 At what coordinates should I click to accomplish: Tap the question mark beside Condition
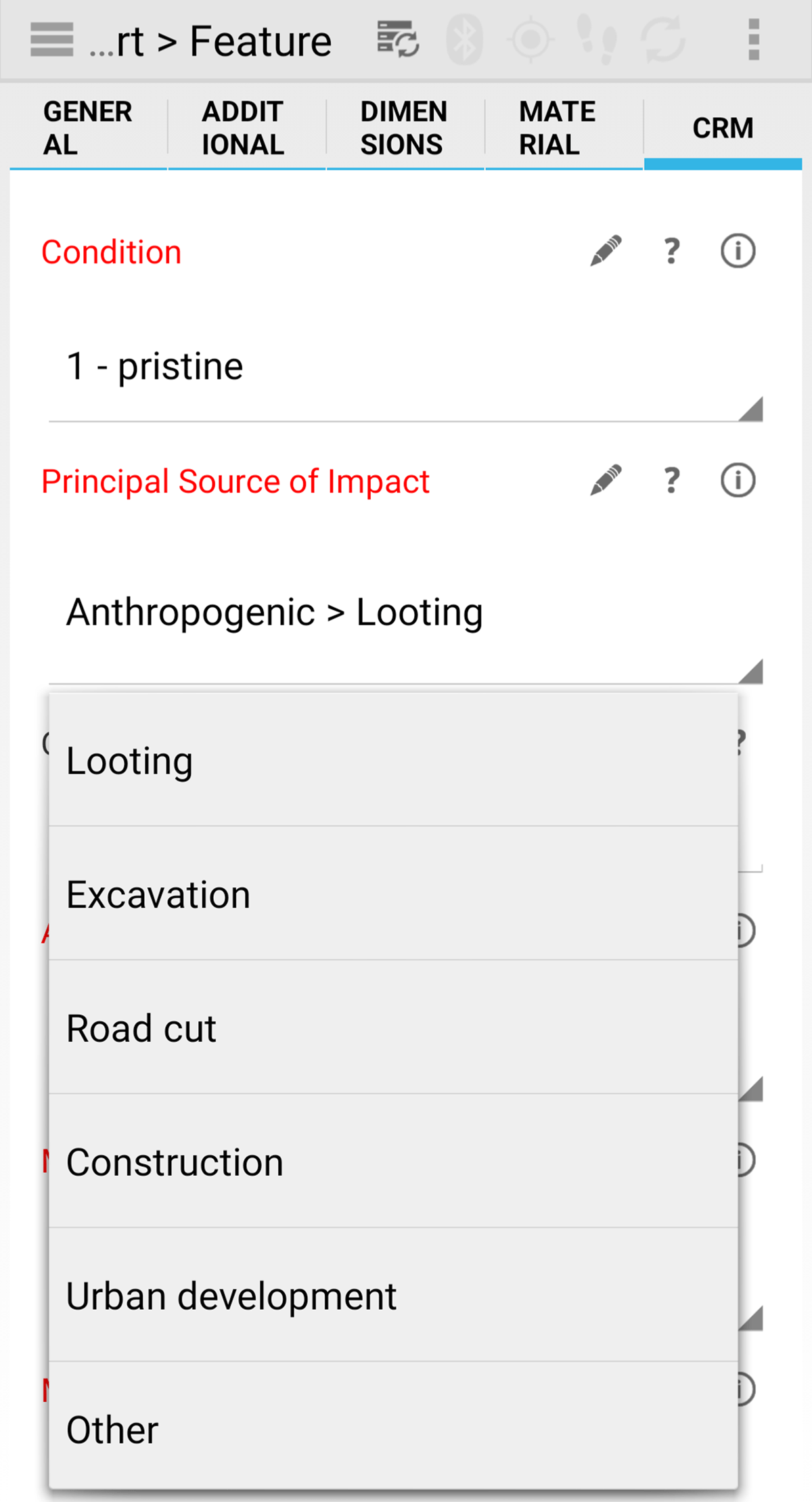click(x=671, y=252)
